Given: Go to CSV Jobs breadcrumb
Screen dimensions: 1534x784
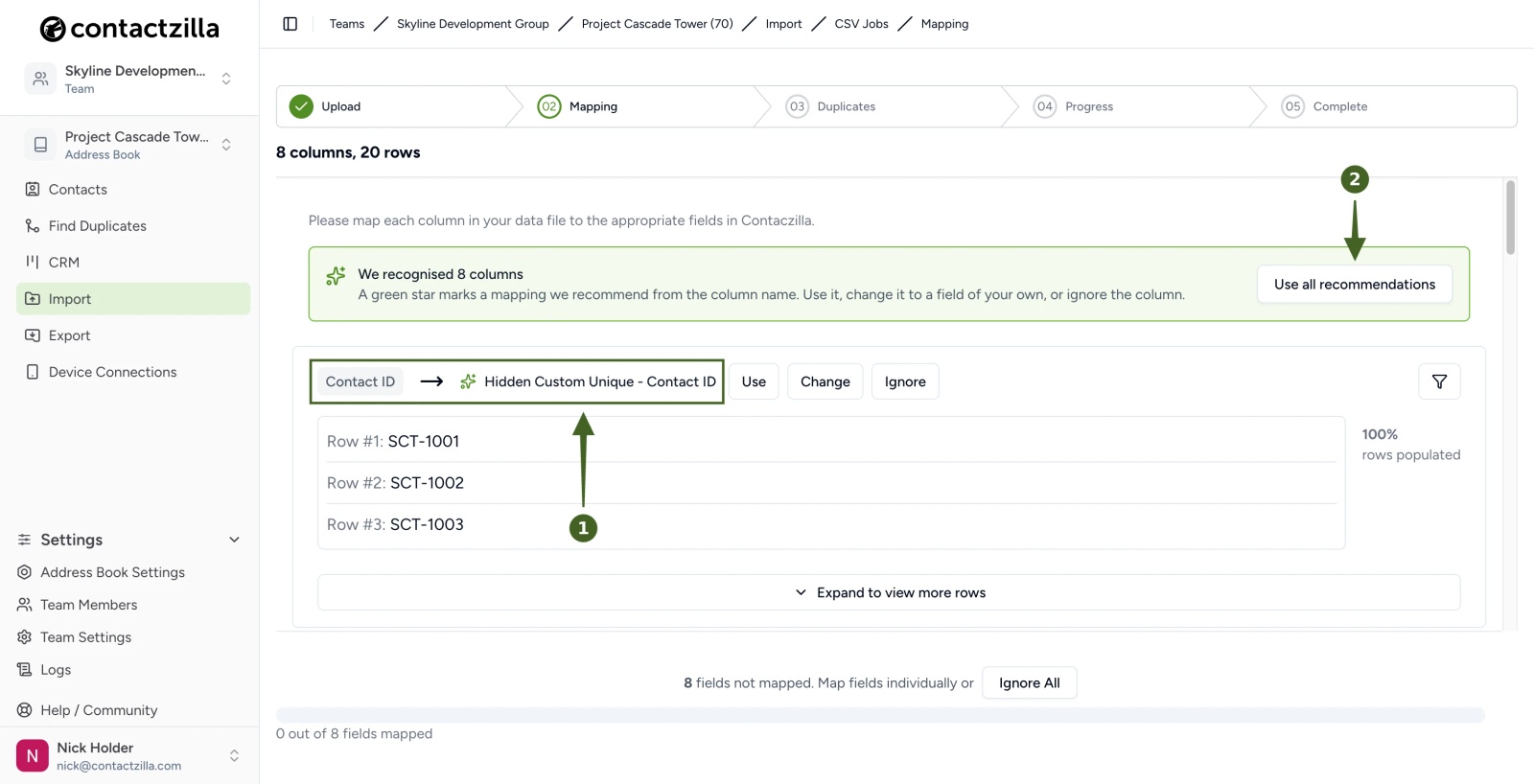Looking at the screenshot, I should pyautogui.click(x=861, y=24).
